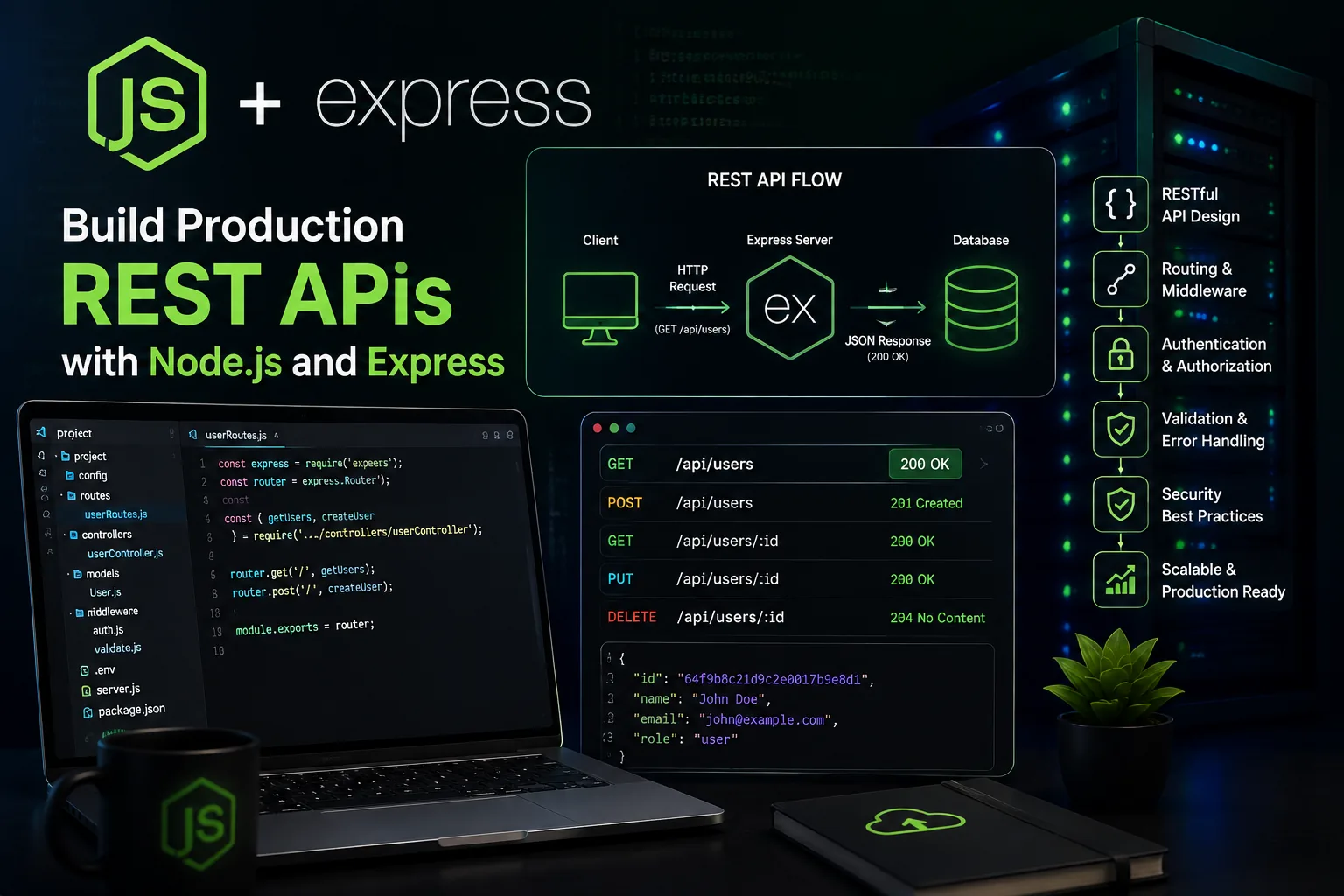
Task: Collapse the controllers folder arrow
Action: coord(64,534)
